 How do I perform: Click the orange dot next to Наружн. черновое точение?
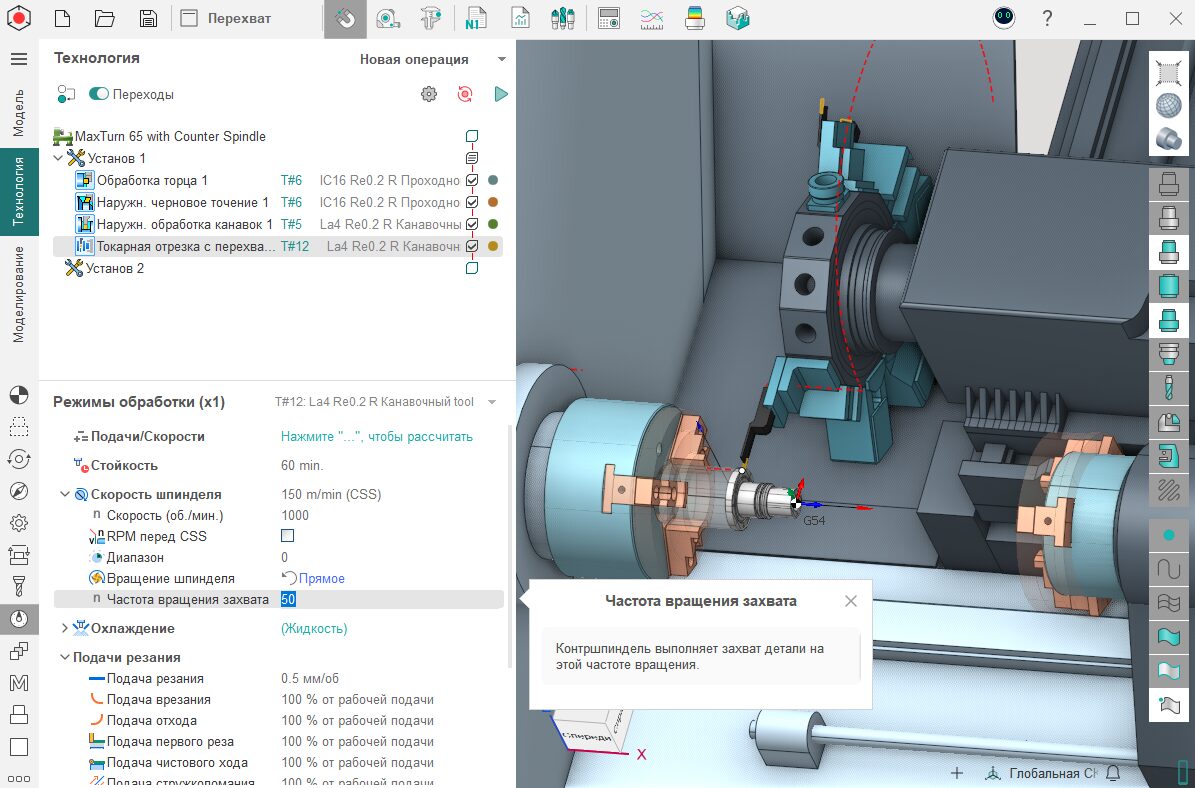(492, 202)
